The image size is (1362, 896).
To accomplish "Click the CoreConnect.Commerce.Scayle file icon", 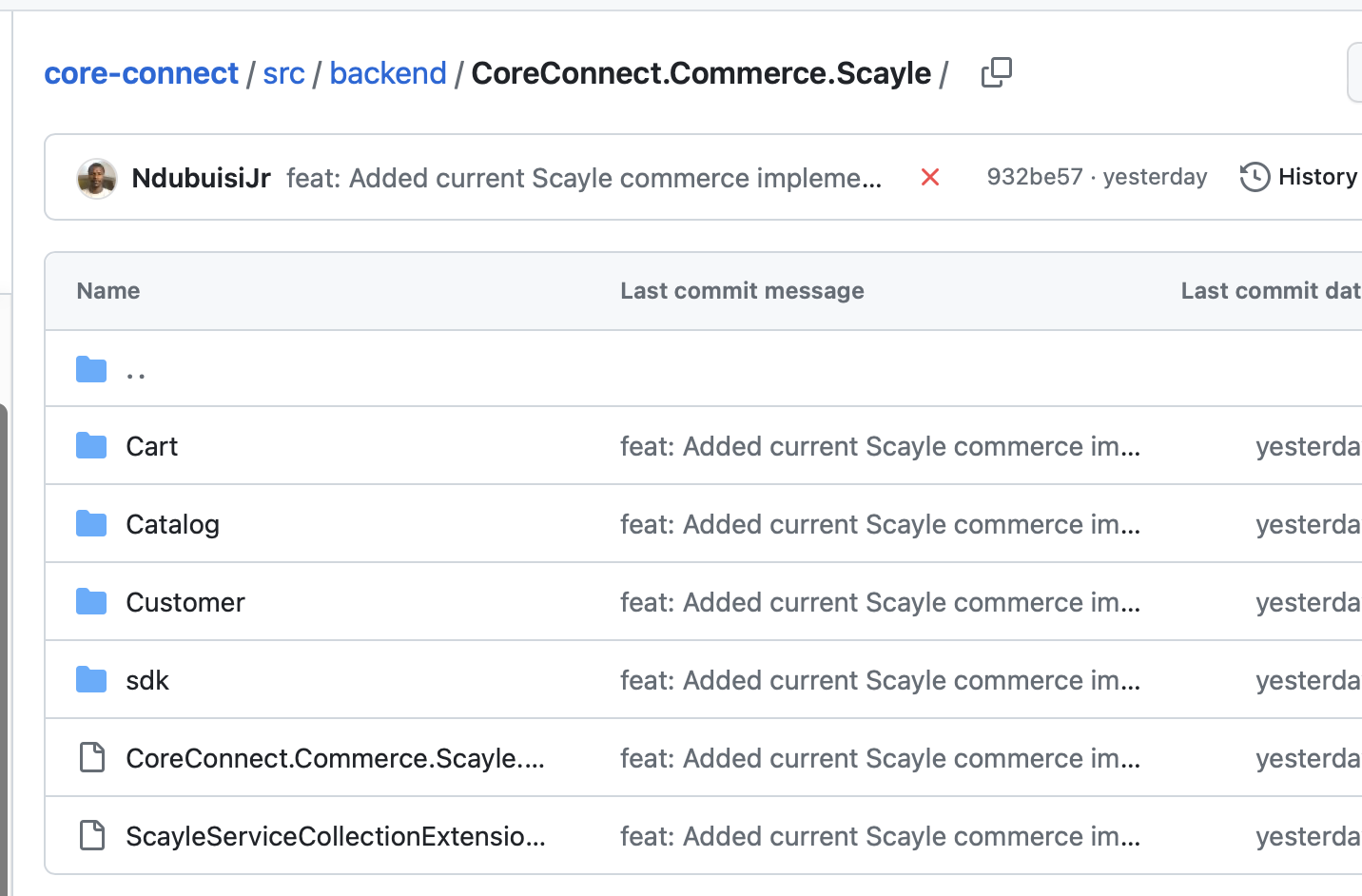I will tap(92, 757).
